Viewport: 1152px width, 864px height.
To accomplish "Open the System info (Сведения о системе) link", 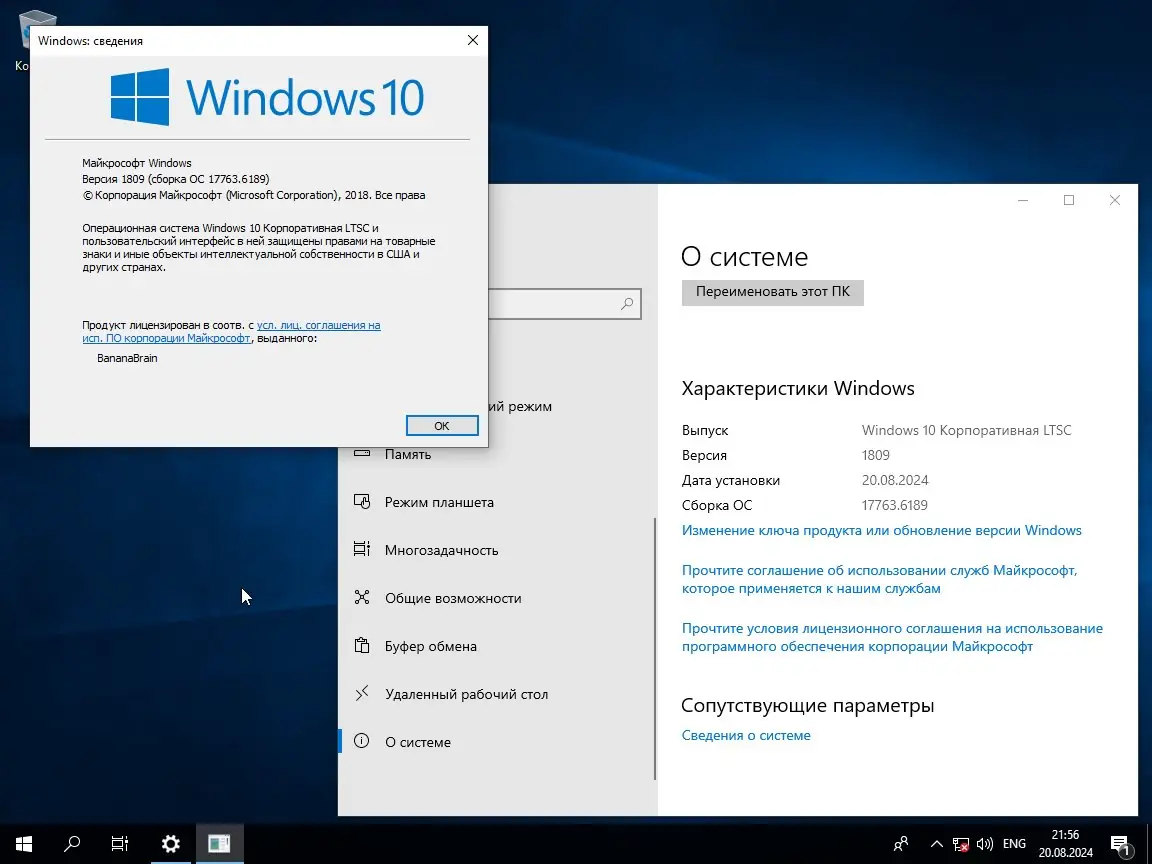I will click(746, 735).
